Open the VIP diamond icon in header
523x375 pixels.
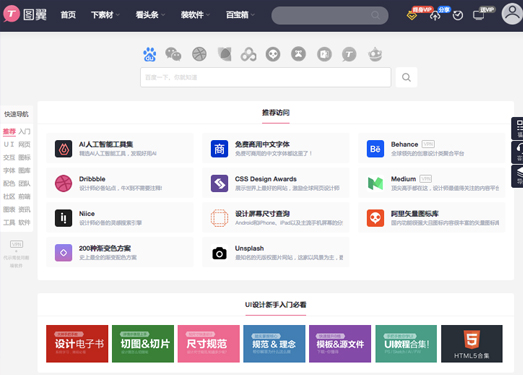[412, 15]
